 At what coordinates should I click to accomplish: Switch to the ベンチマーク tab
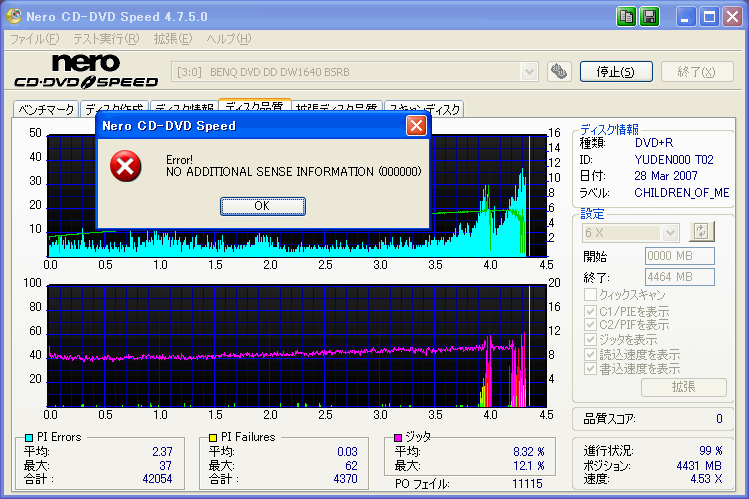click(x=46, y=109)
